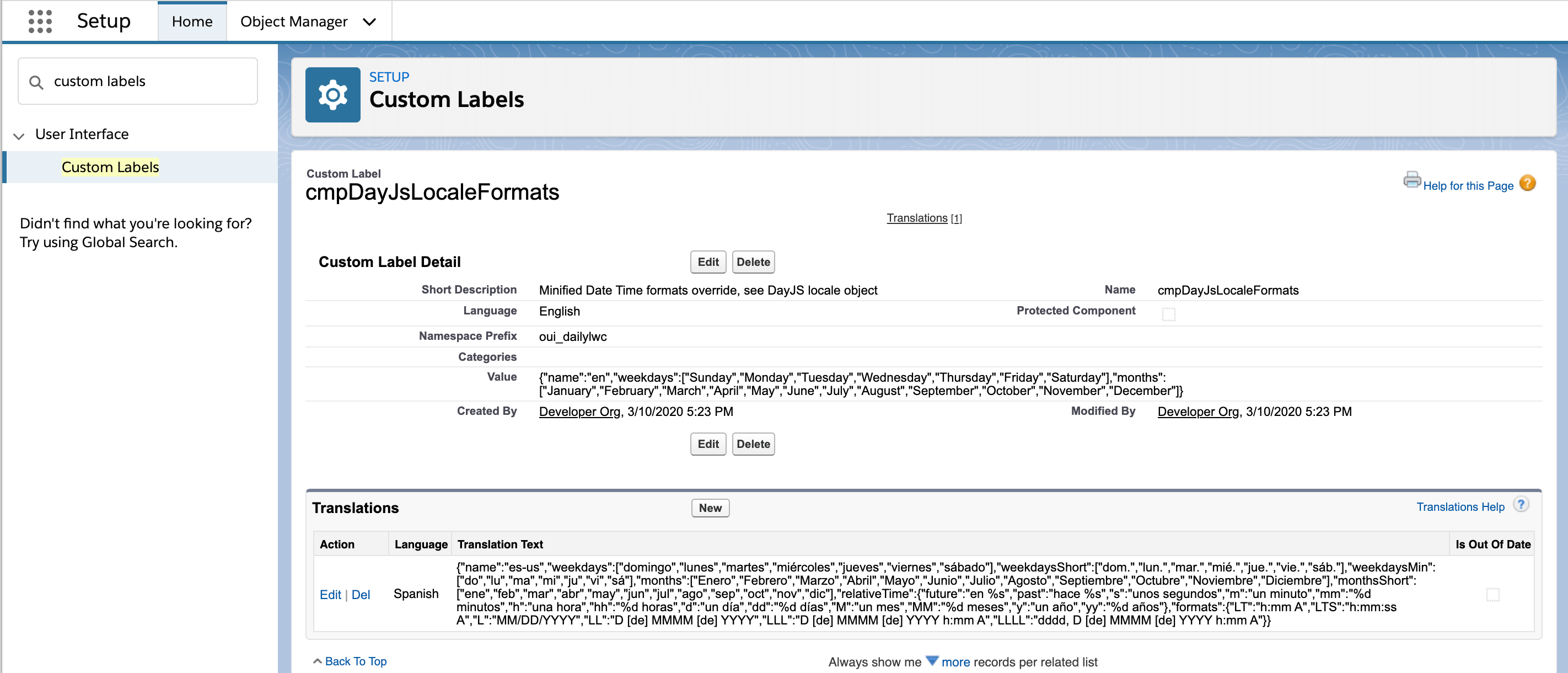Click the blue triangle for more records
The width and height of the screenshot is (1568, 673).
931,660
